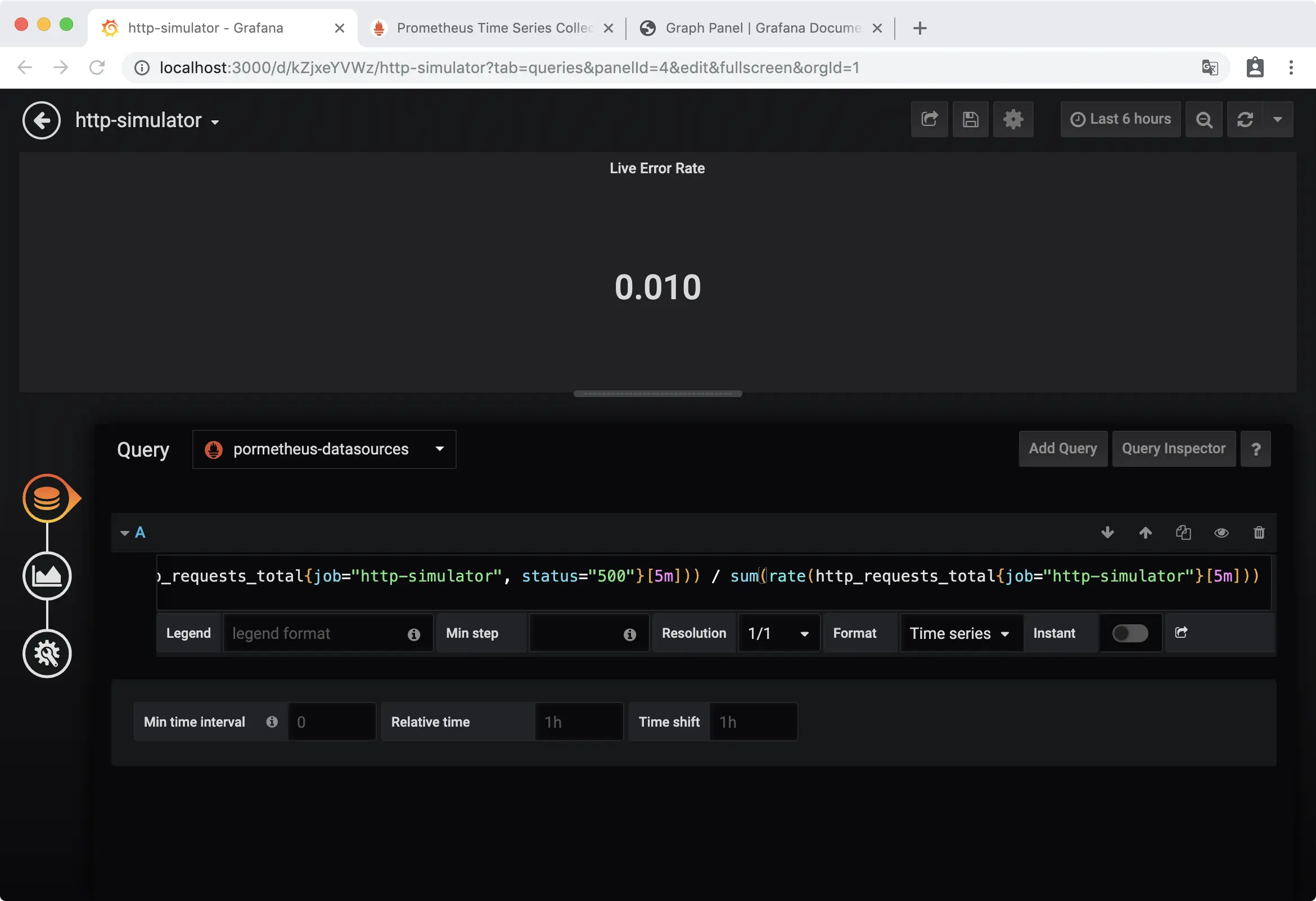This screenshot has height=901, width=1316.
Task: Click the Min step input field
Action: pos(588,633)
